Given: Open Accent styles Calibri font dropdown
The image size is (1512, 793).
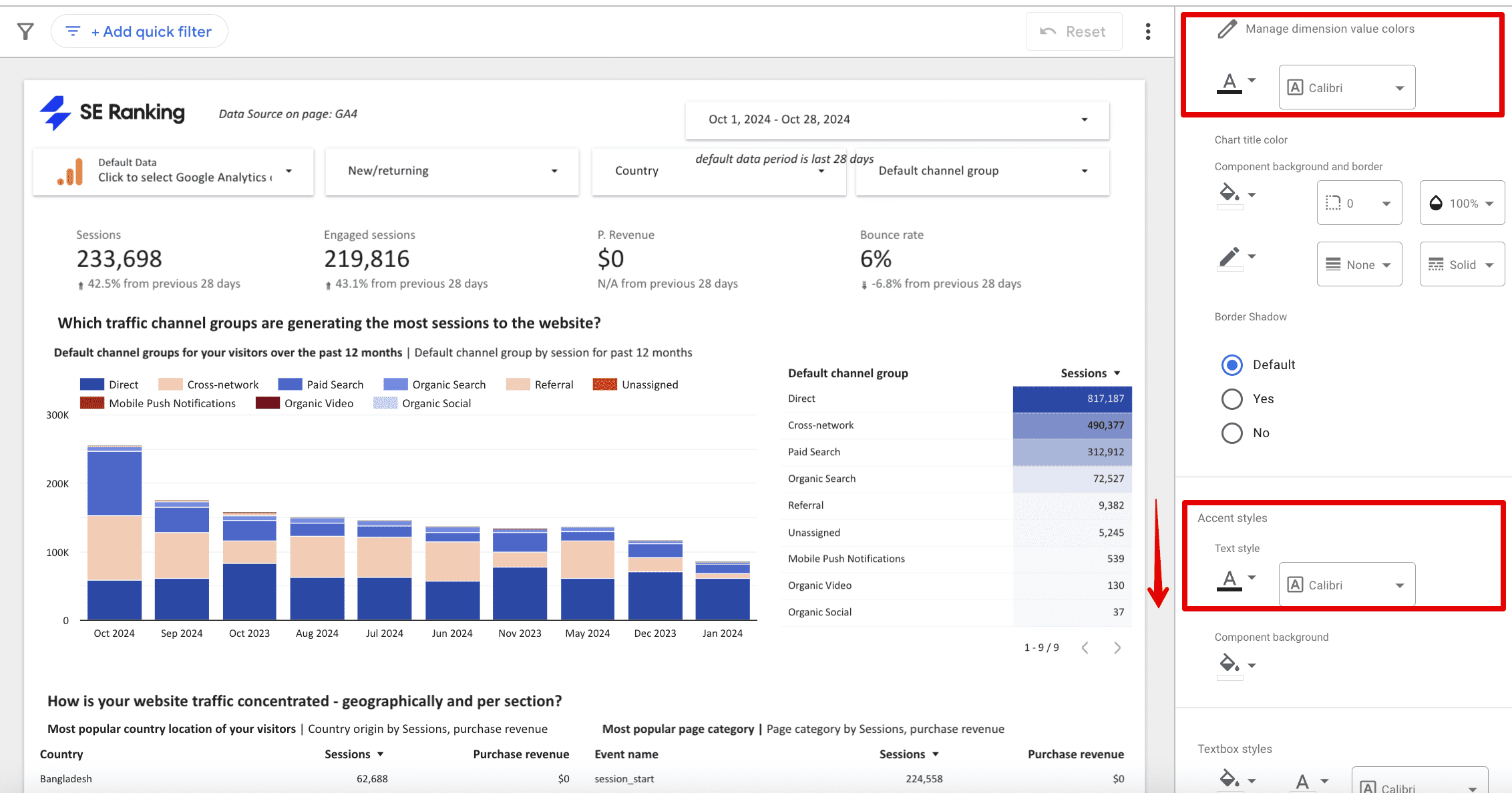Looking at the screenshot, I should click(1347, 585).
